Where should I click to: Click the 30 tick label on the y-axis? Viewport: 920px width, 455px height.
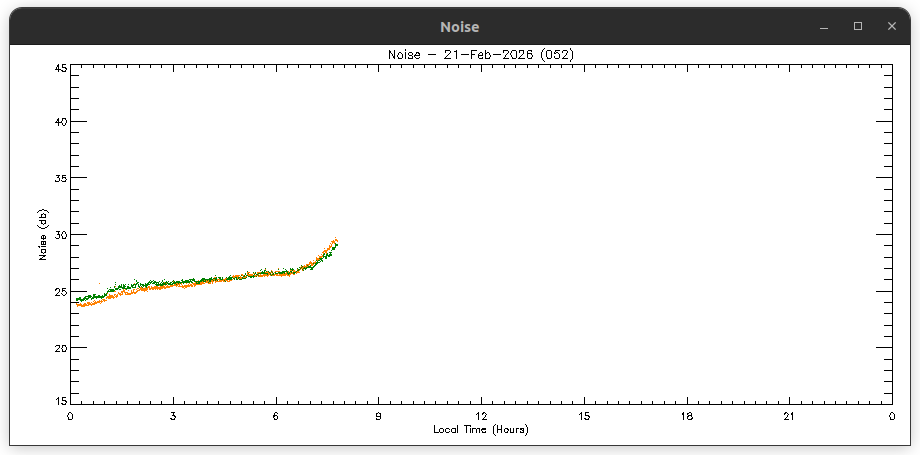pyautogui.click(x=60, y=235)
